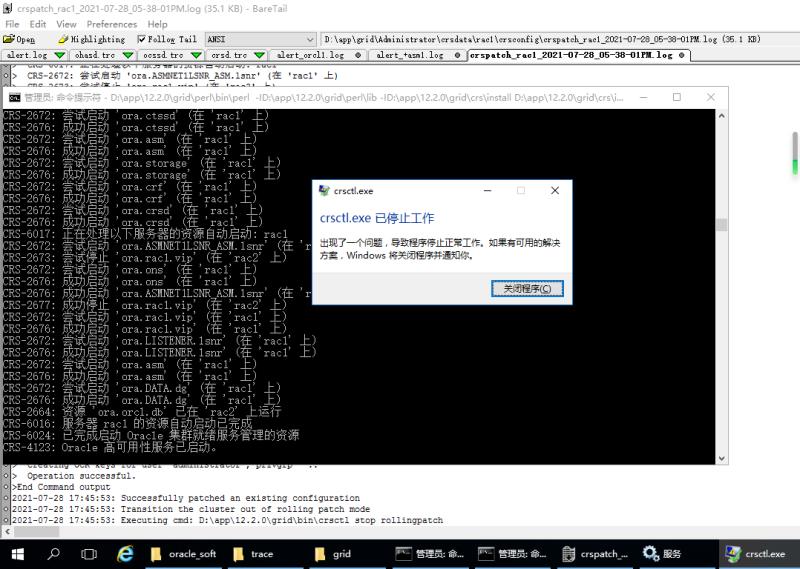
Task: Open Windows search from taskbar
Action: point(53,554)
